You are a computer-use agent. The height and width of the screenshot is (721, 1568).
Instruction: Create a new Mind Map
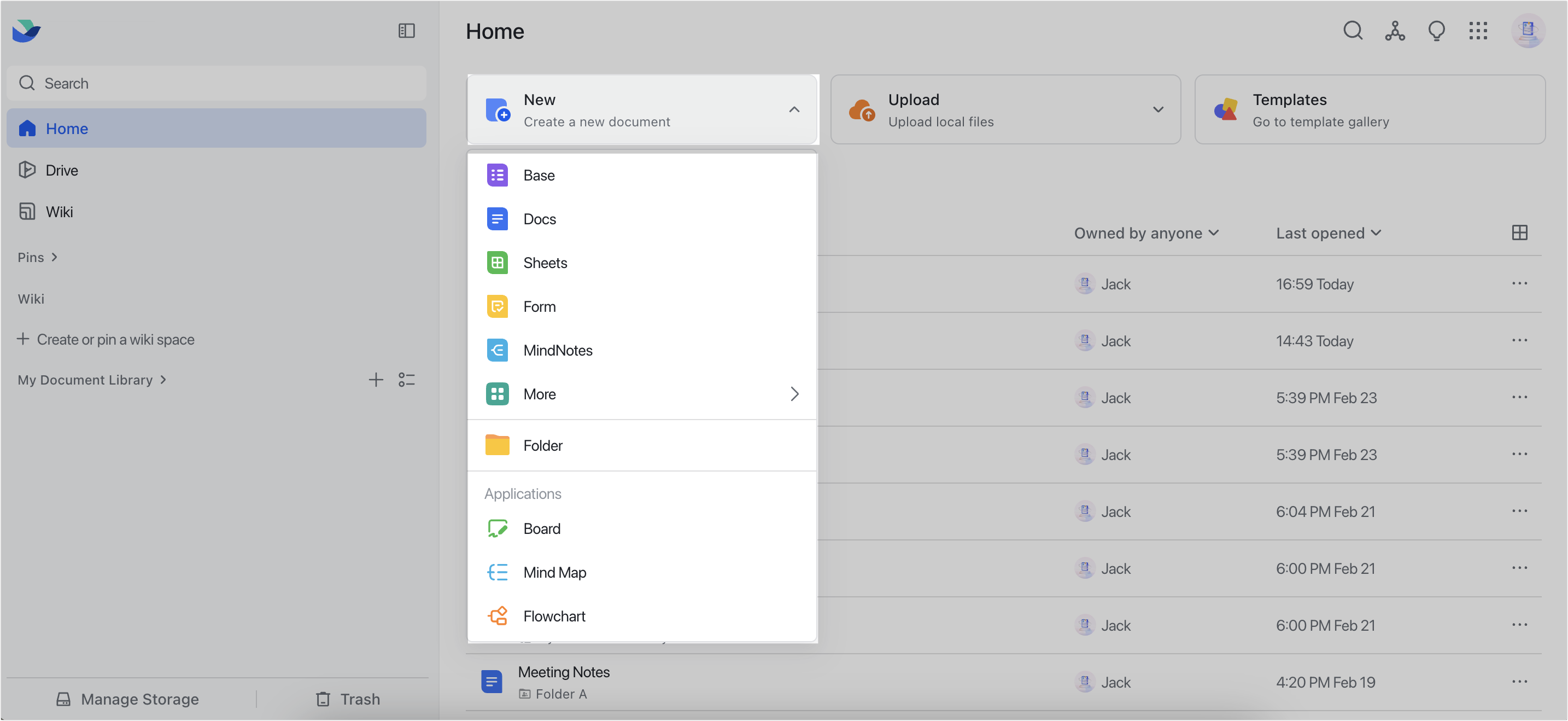click(641, 572)
